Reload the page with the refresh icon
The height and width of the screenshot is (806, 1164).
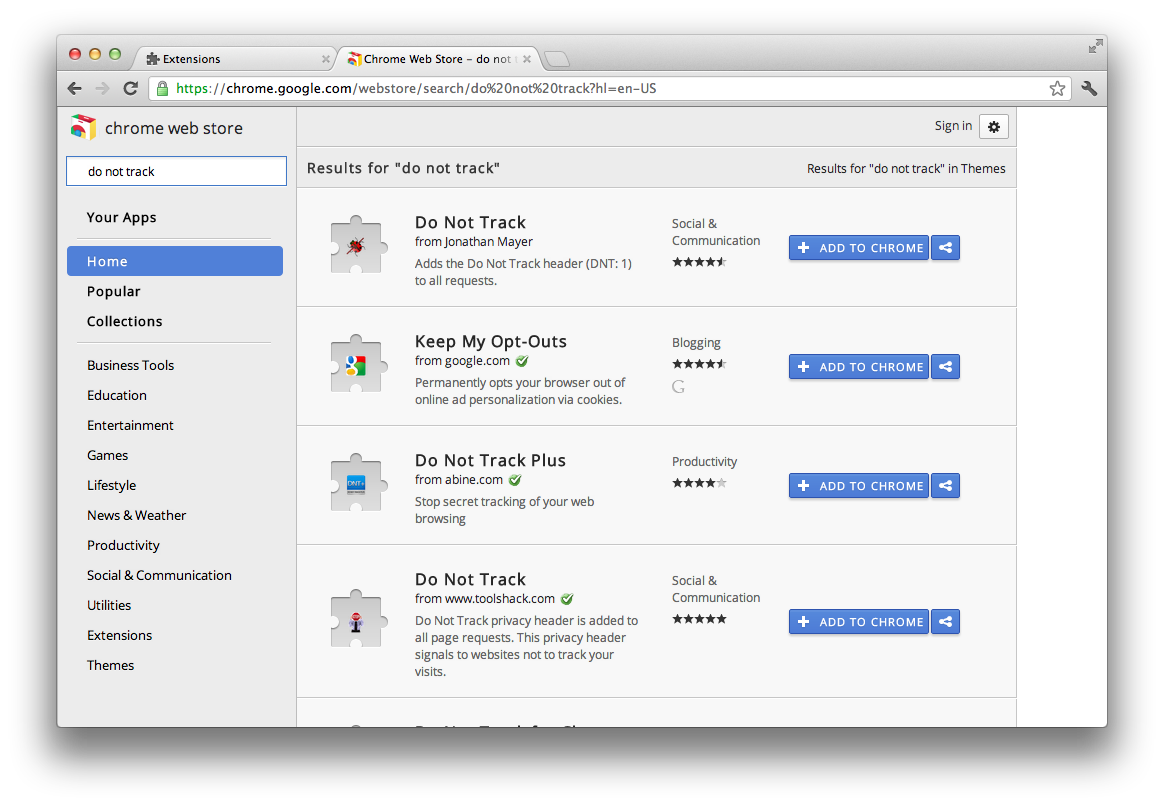point(130,89)
